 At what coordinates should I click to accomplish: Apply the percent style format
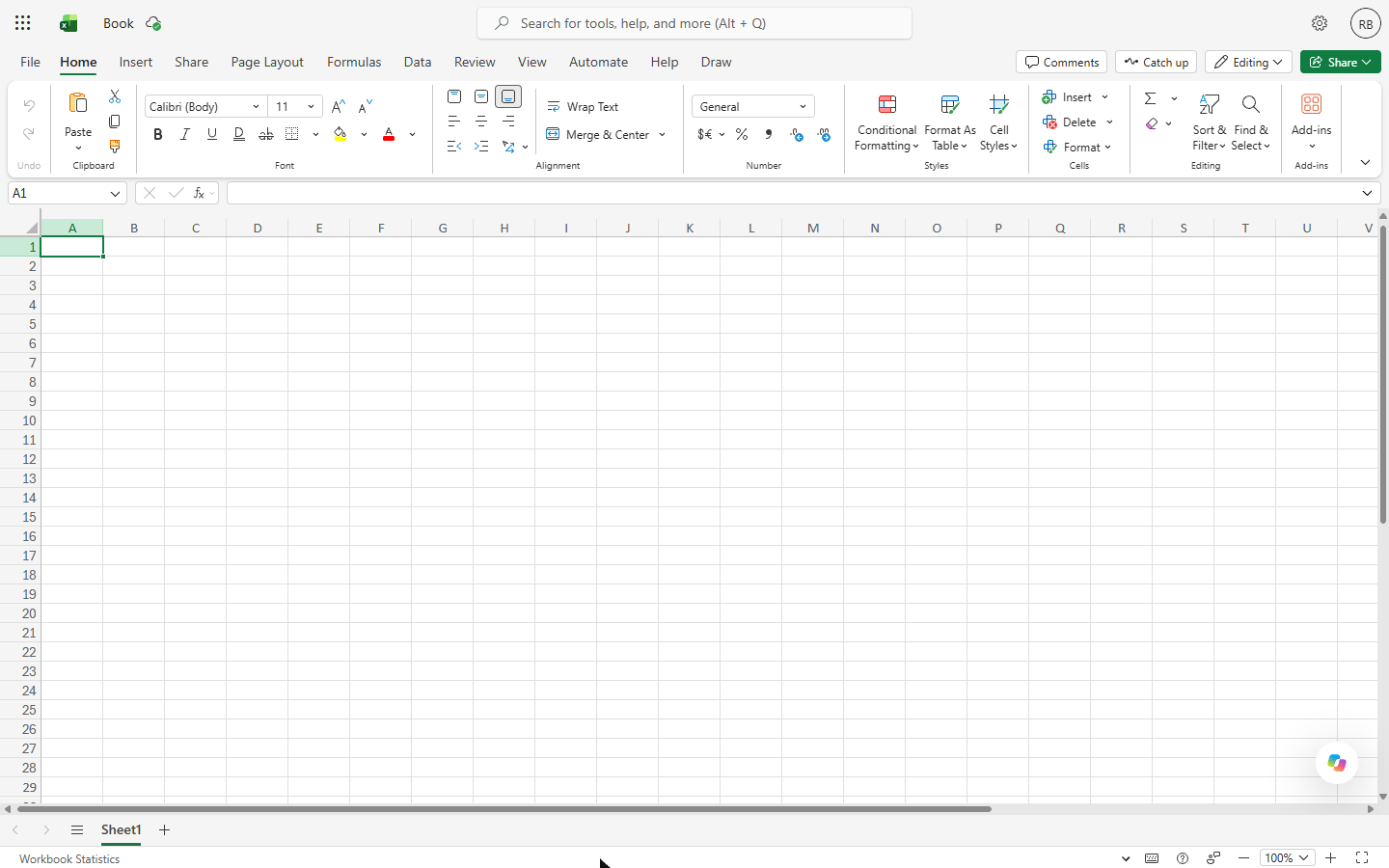[x=742, y=134]
